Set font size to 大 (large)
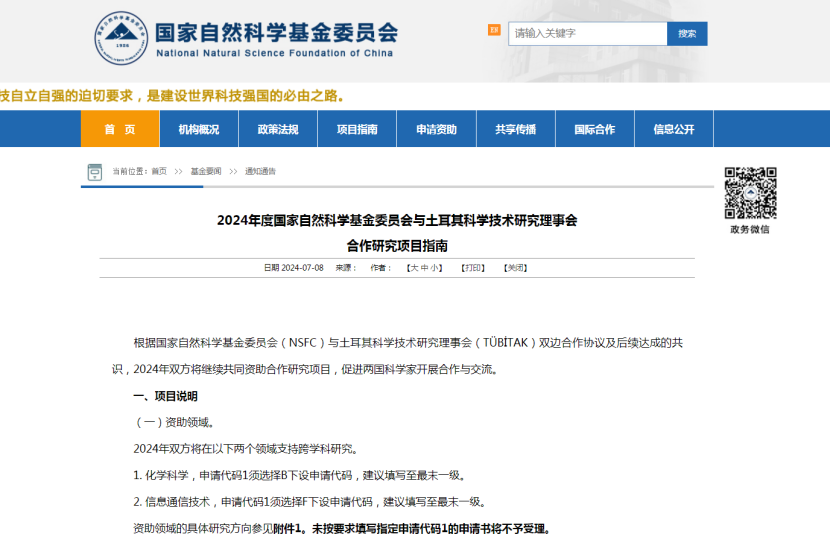830x547 pixels. pos(415,268)
